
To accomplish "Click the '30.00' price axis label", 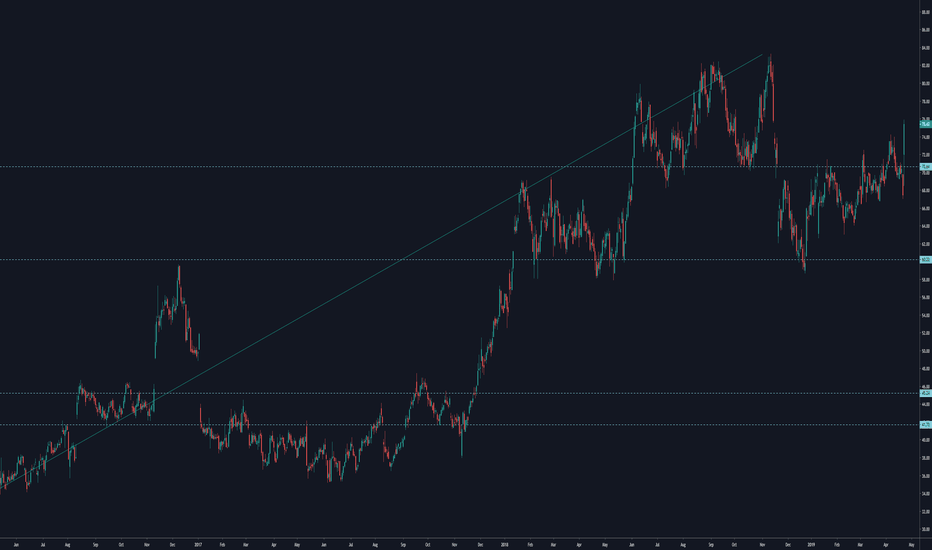I will 925,529.
